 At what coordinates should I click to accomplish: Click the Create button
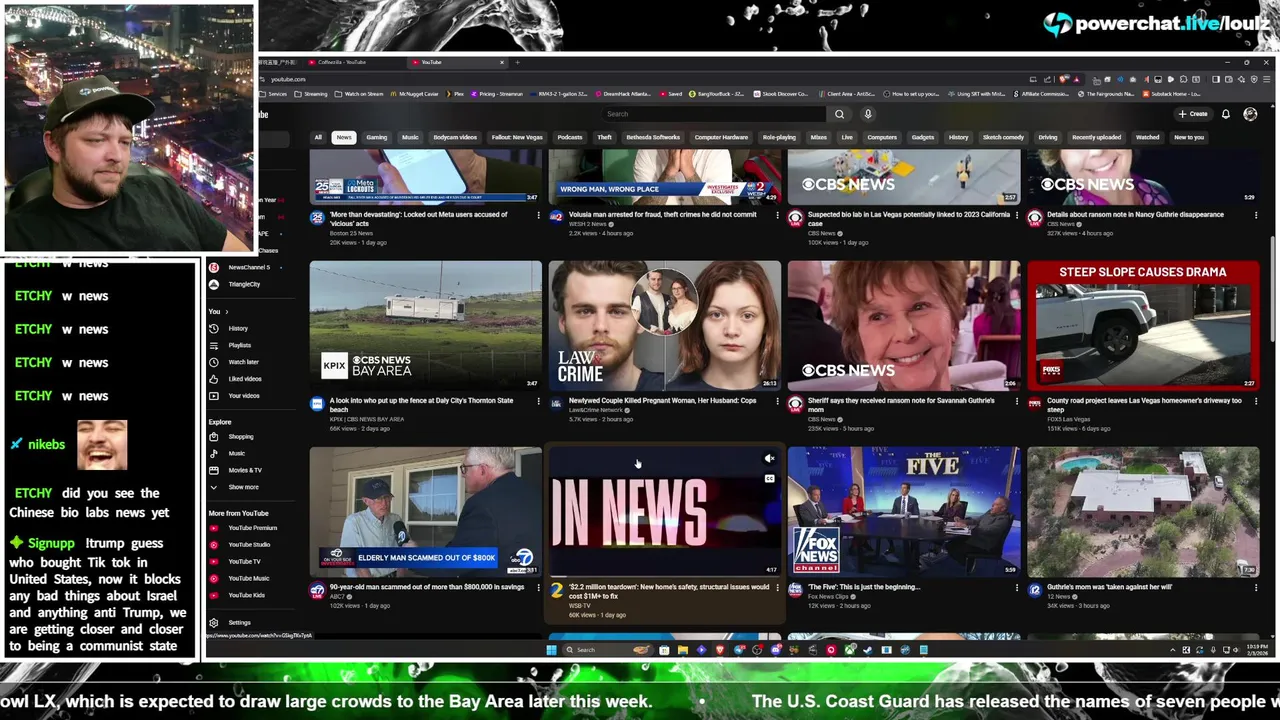[1193, 114]
